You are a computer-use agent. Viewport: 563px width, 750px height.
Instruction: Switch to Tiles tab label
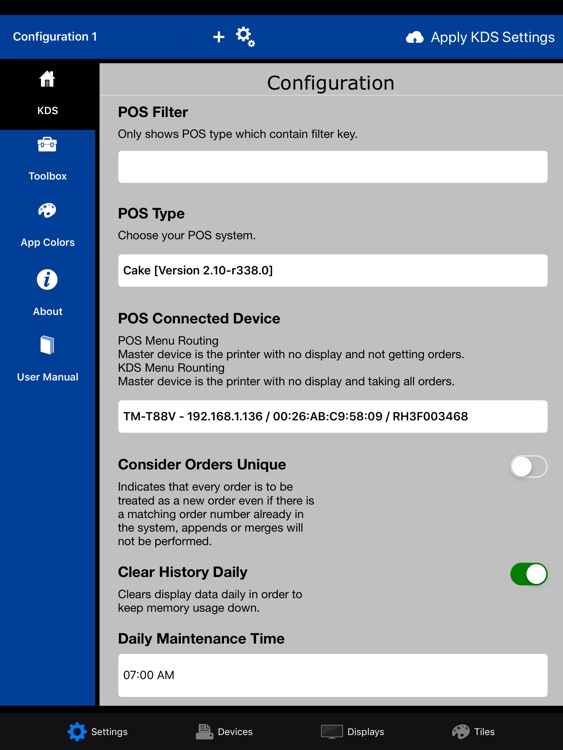coord(484,731)
